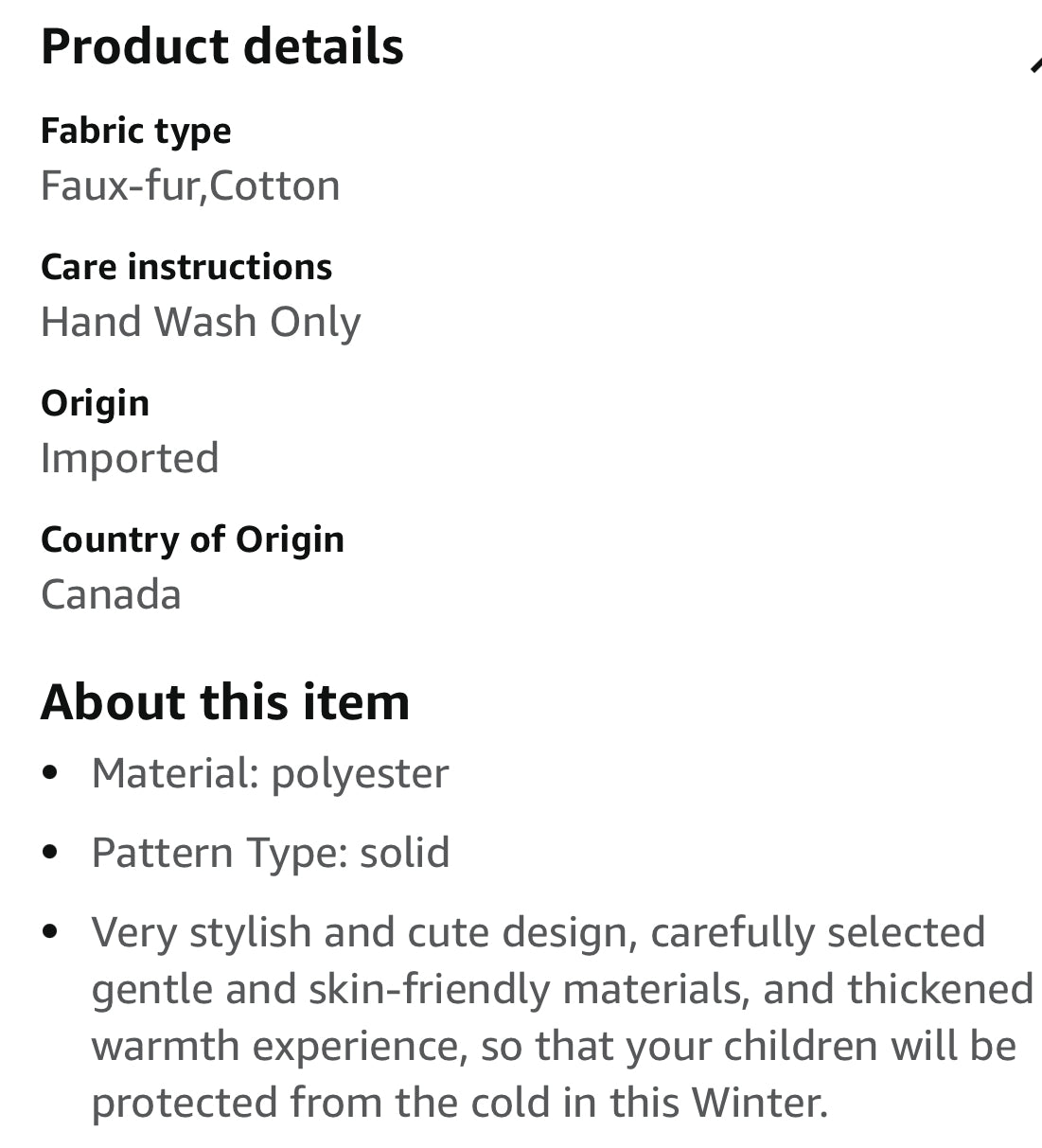This screenshot has height=1148, width=1042.
Task: Click the Hand Wash Only text
Action: [201, 322]
